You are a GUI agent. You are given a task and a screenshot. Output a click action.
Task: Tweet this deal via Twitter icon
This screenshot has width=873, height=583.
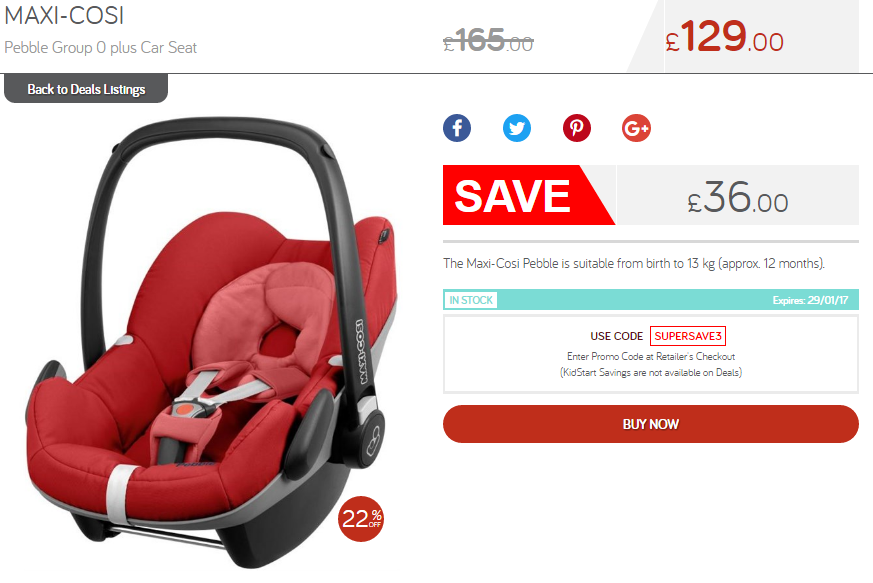(x=517, y=128)
